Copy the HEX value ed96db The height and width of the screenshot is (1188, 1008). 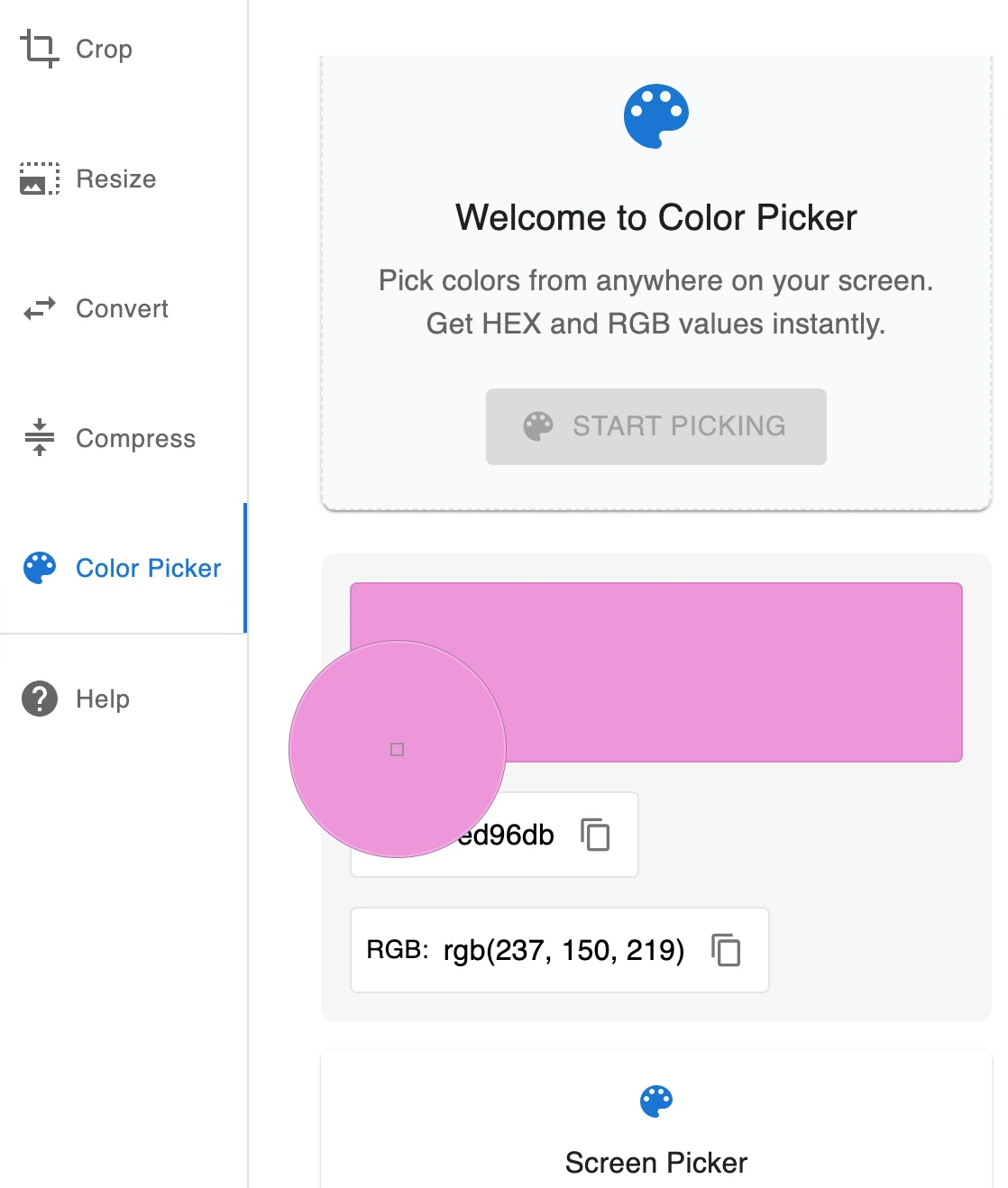coord(595,835)
